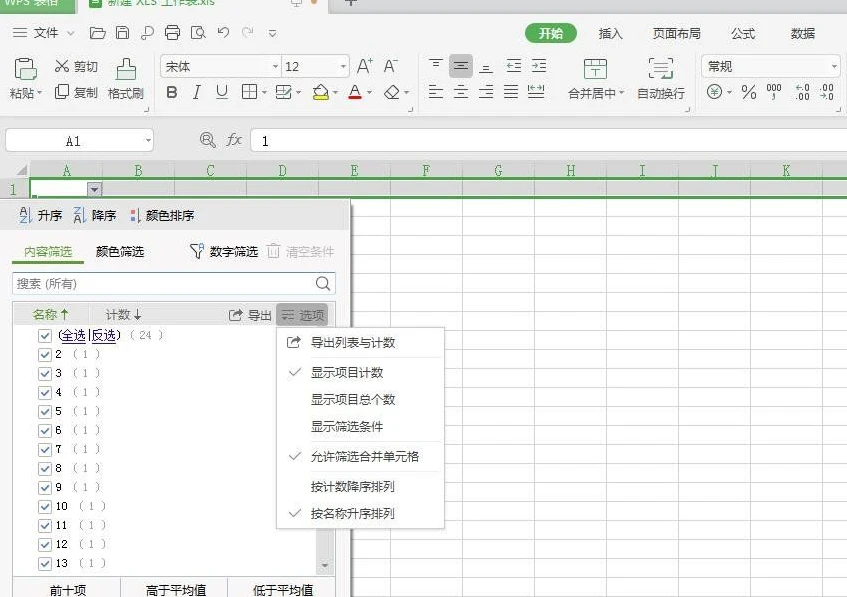Click the copy (复制) icon

point(62,92)
